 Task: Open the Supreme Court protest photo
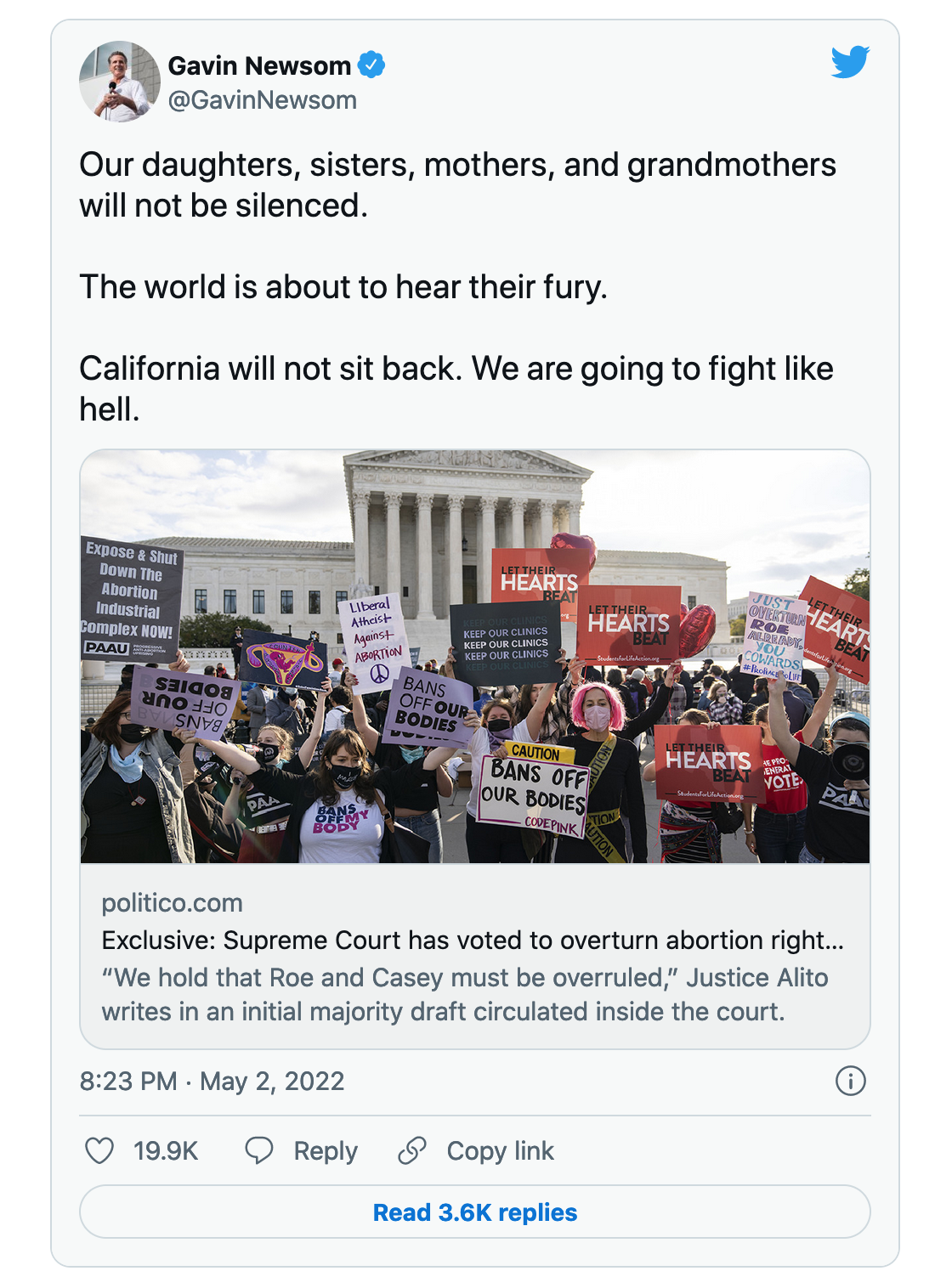(x=475, y=656)
